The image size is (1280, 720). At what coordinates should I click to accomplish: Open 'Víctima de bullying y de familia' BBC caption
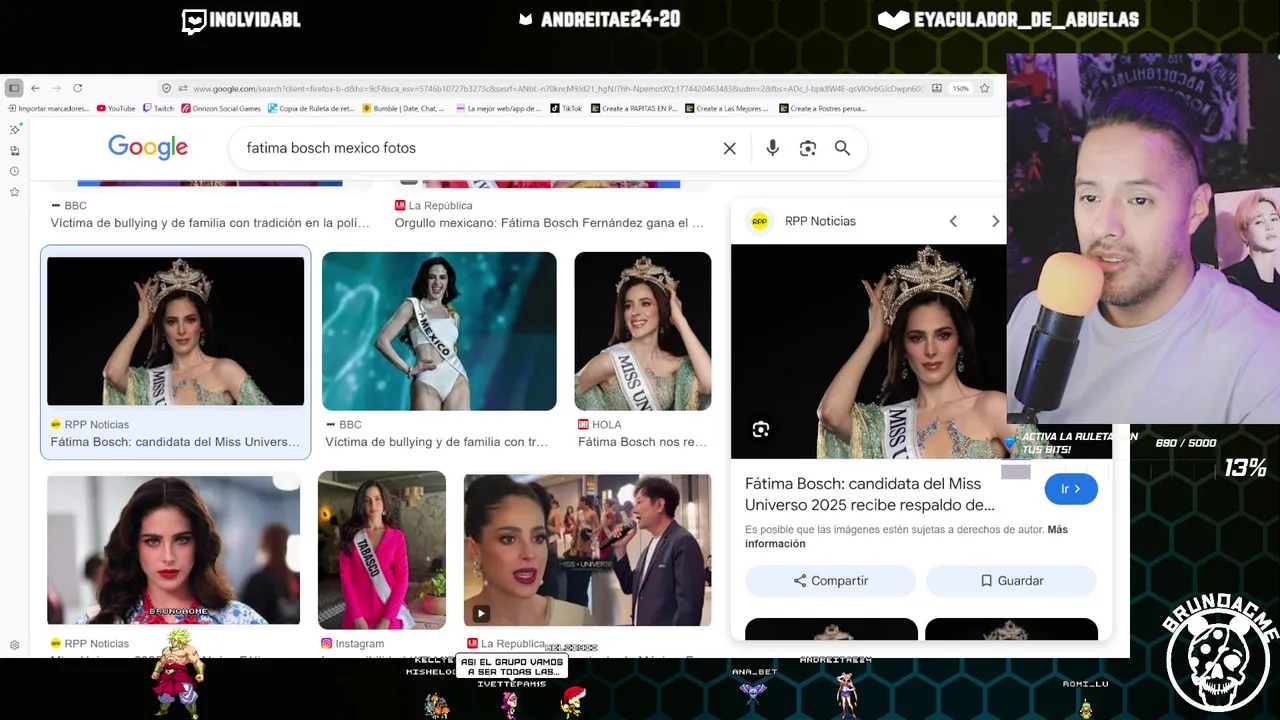tap(210, 223)
